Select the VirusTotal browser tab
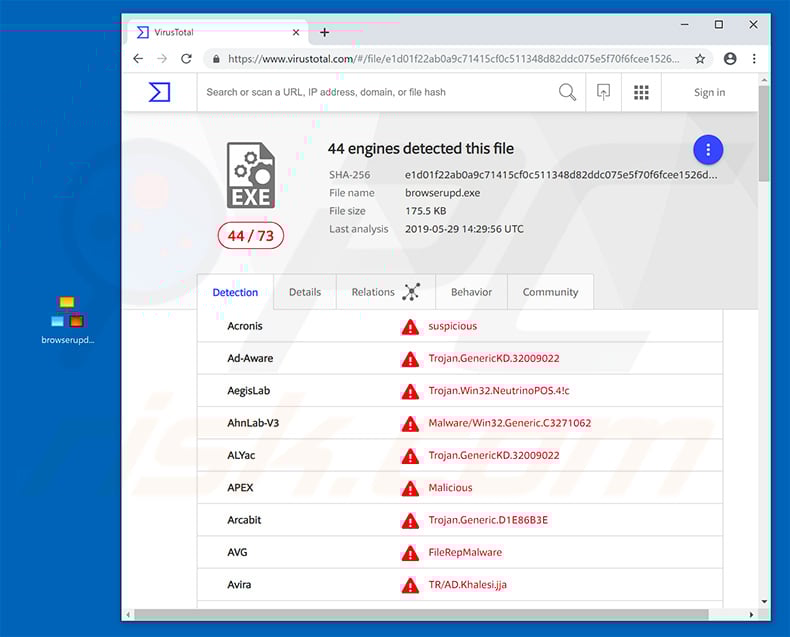The image size is (790, 637). (218, 32)
